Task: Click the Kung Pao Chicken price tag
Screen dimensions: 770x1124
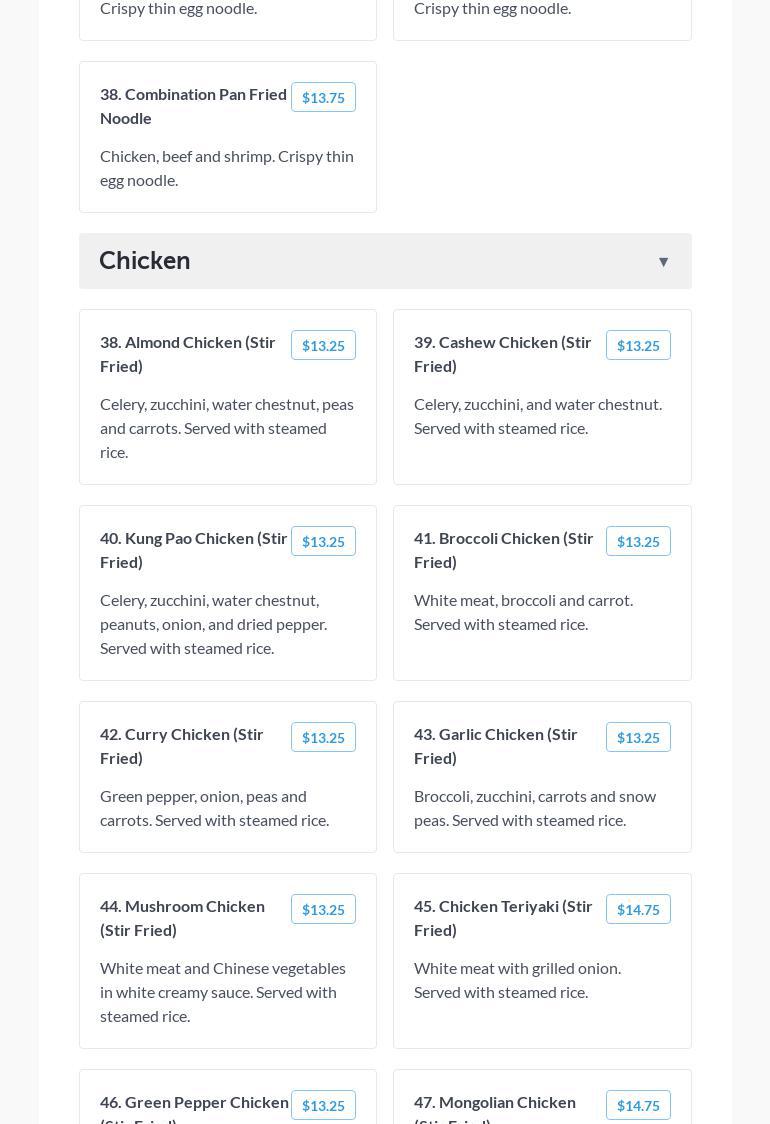Action: [323, 541]
